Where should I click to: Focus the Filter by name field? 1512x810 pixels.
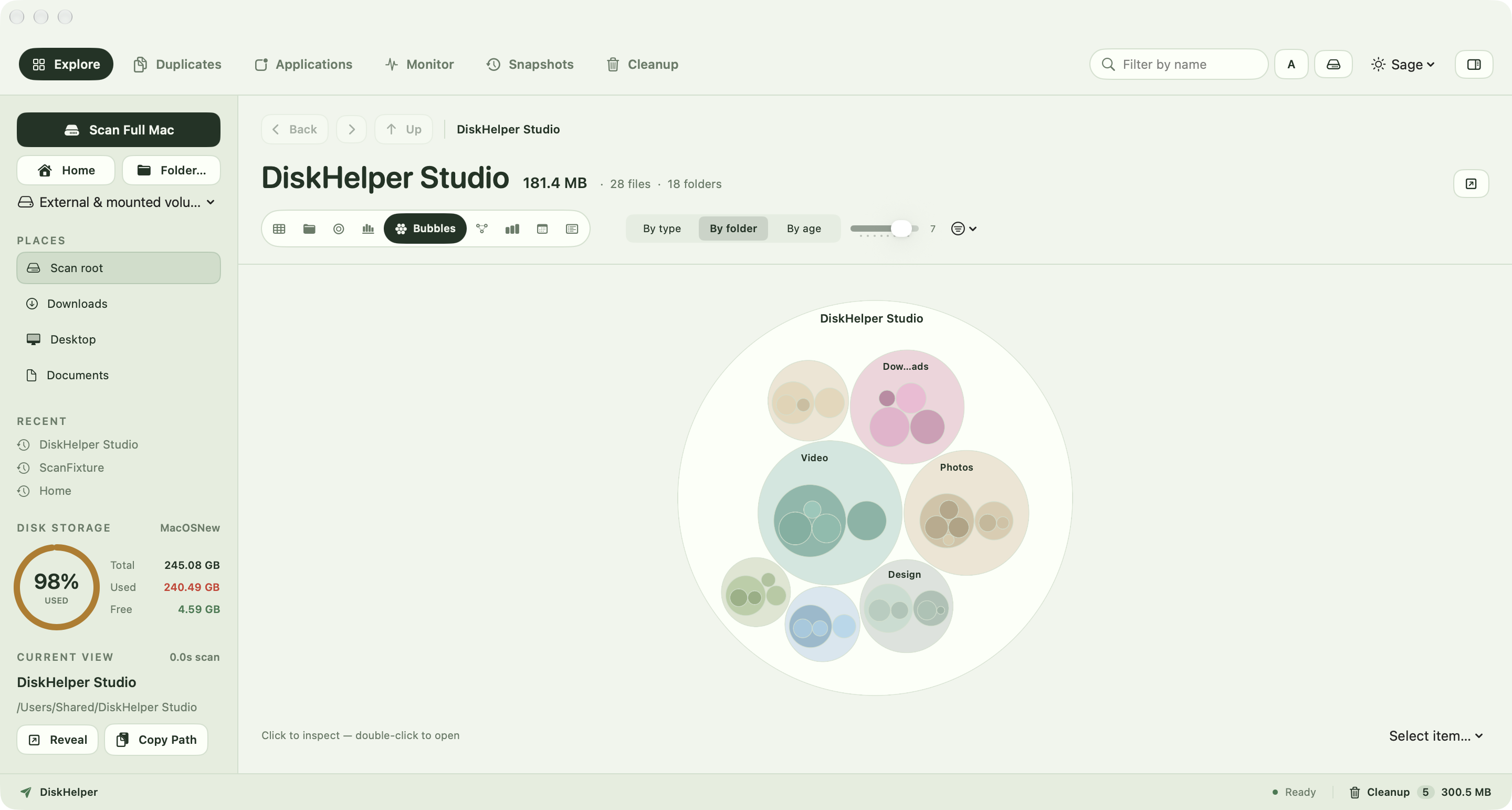click(1179, 64)
